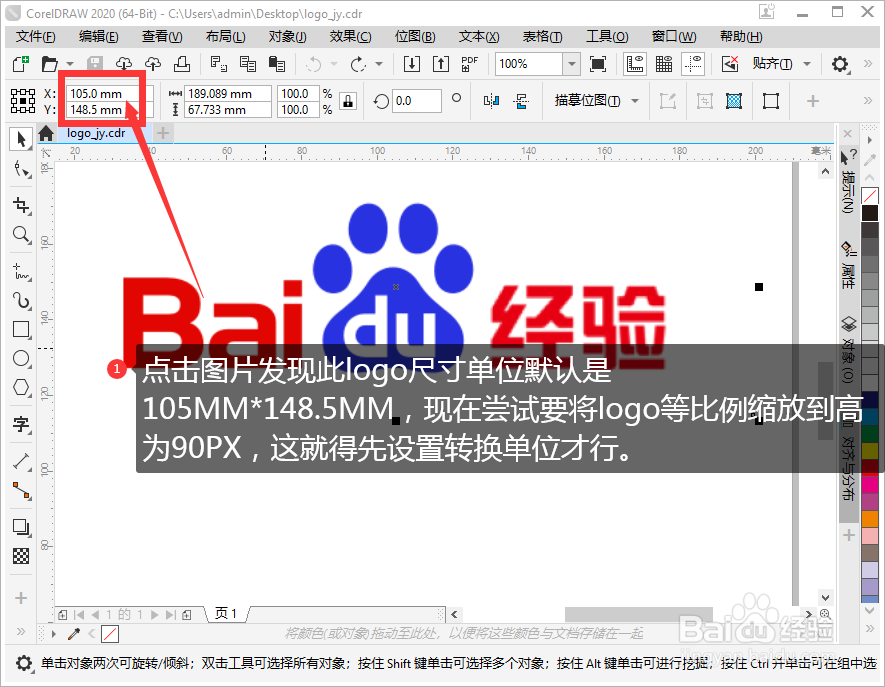Viewport: 885px width, 687px height.
Task: Open the 文件(F) menu
Action: (x=36, y=37)
